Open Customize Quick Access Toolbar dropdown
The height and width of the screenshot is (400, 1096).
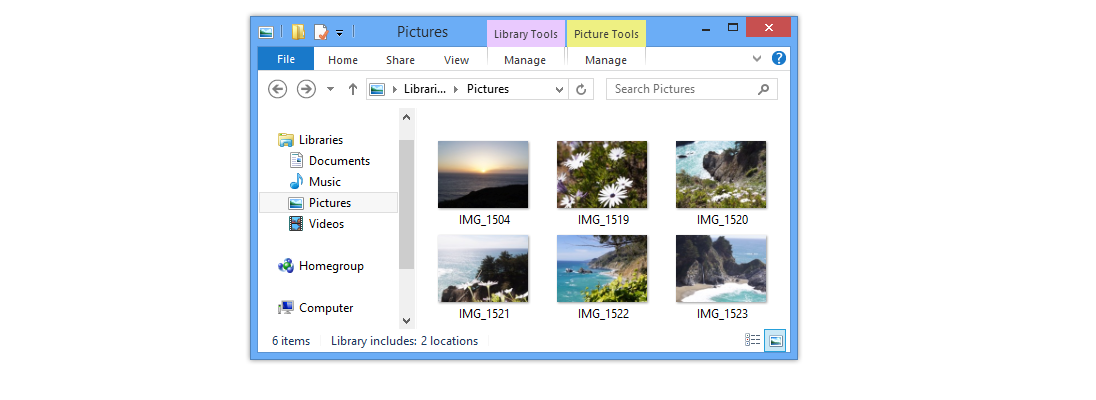(x=340, y=33)
